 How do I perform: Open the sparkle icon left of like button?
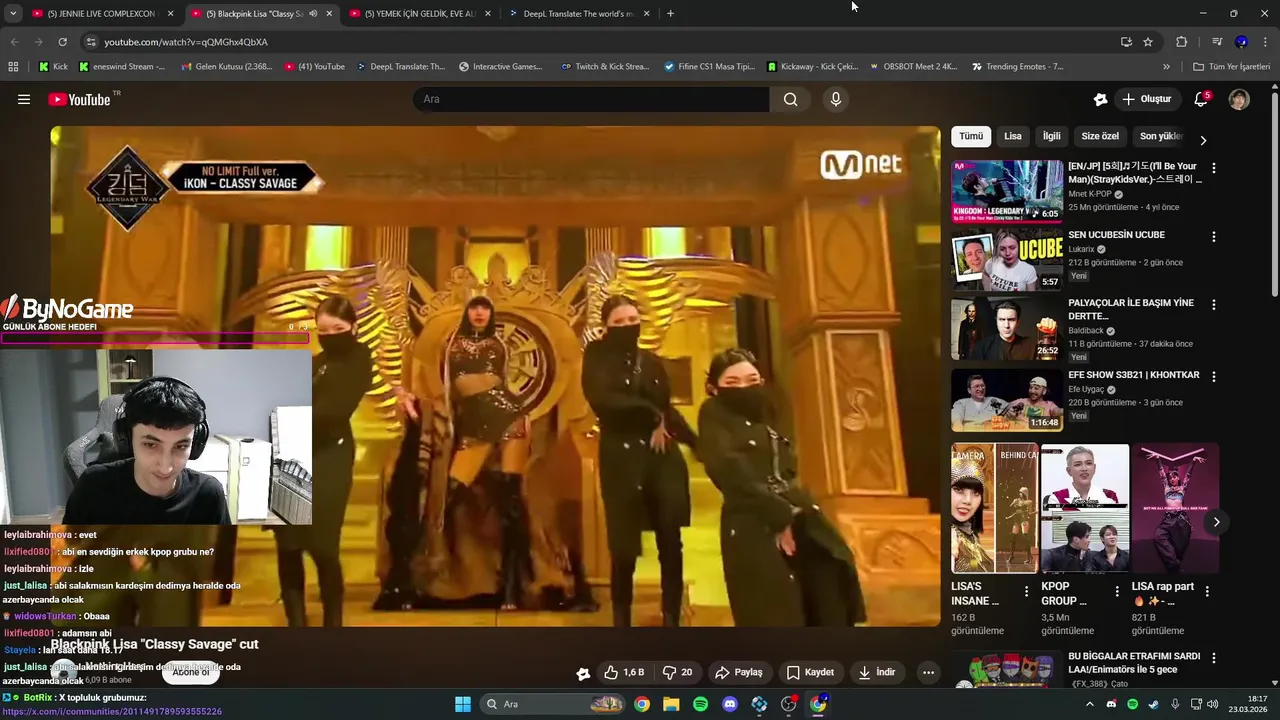pyautogui.click(x=583, y=673)
